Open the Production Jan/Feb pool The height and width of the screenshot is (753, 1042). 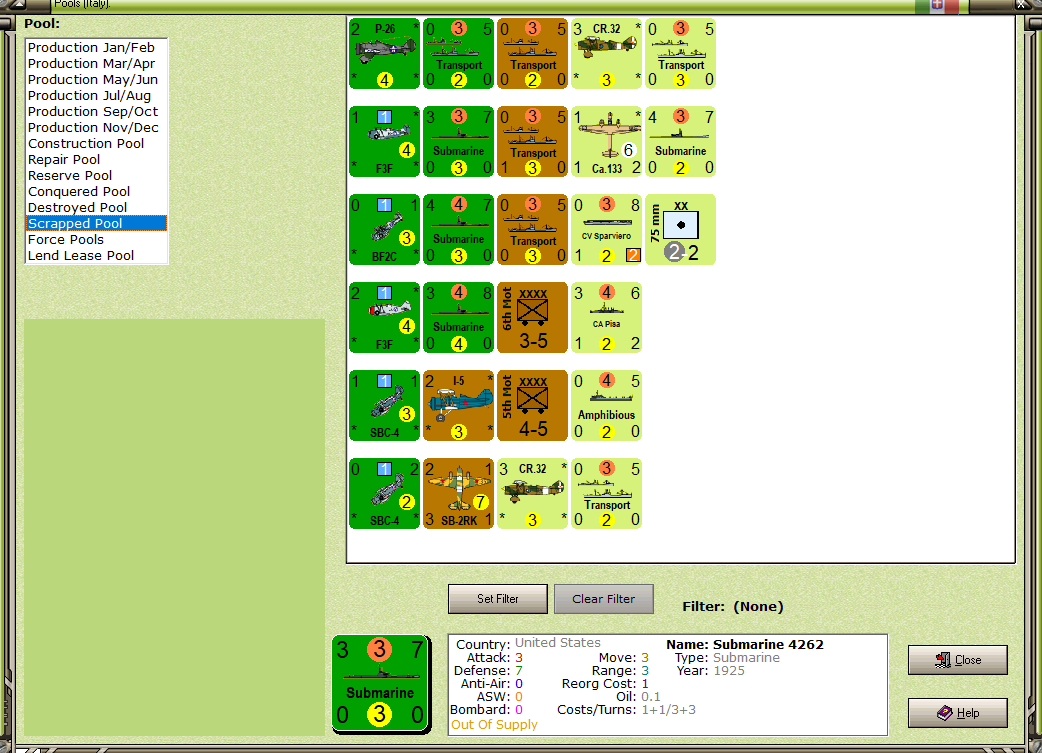pos(96,48)
